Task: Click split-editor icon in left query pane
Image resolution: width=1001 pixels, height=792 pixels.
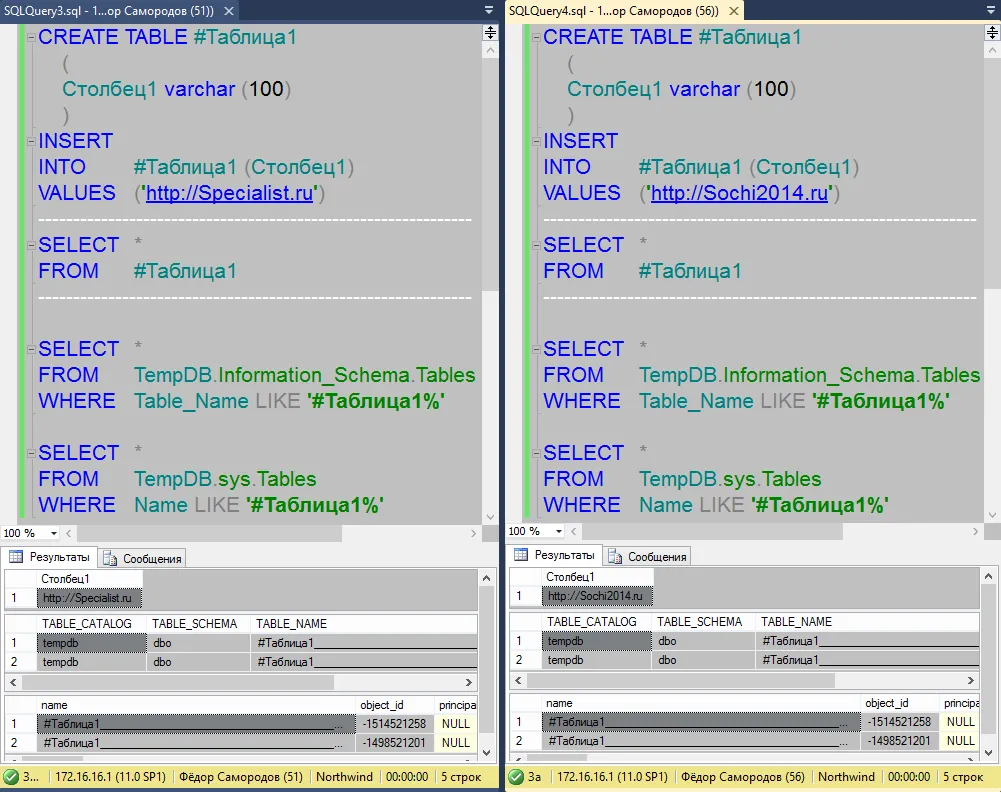Action: coord(490,33)
